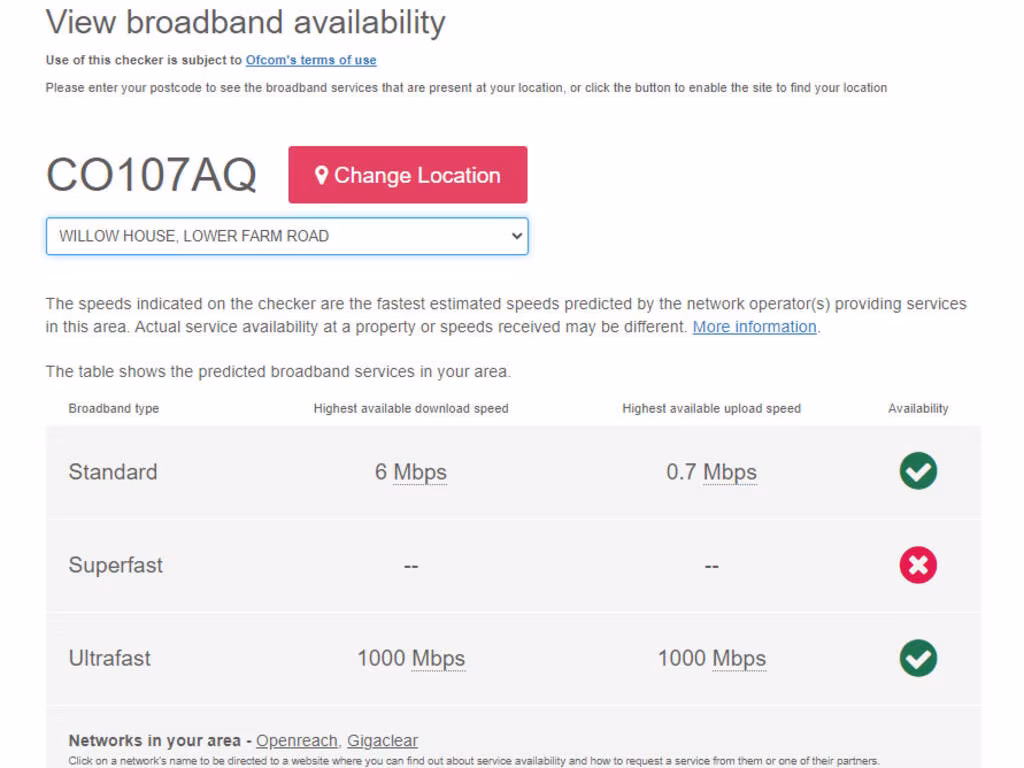
Task: Select the Superfast broadband type row label
Action: 116,565
